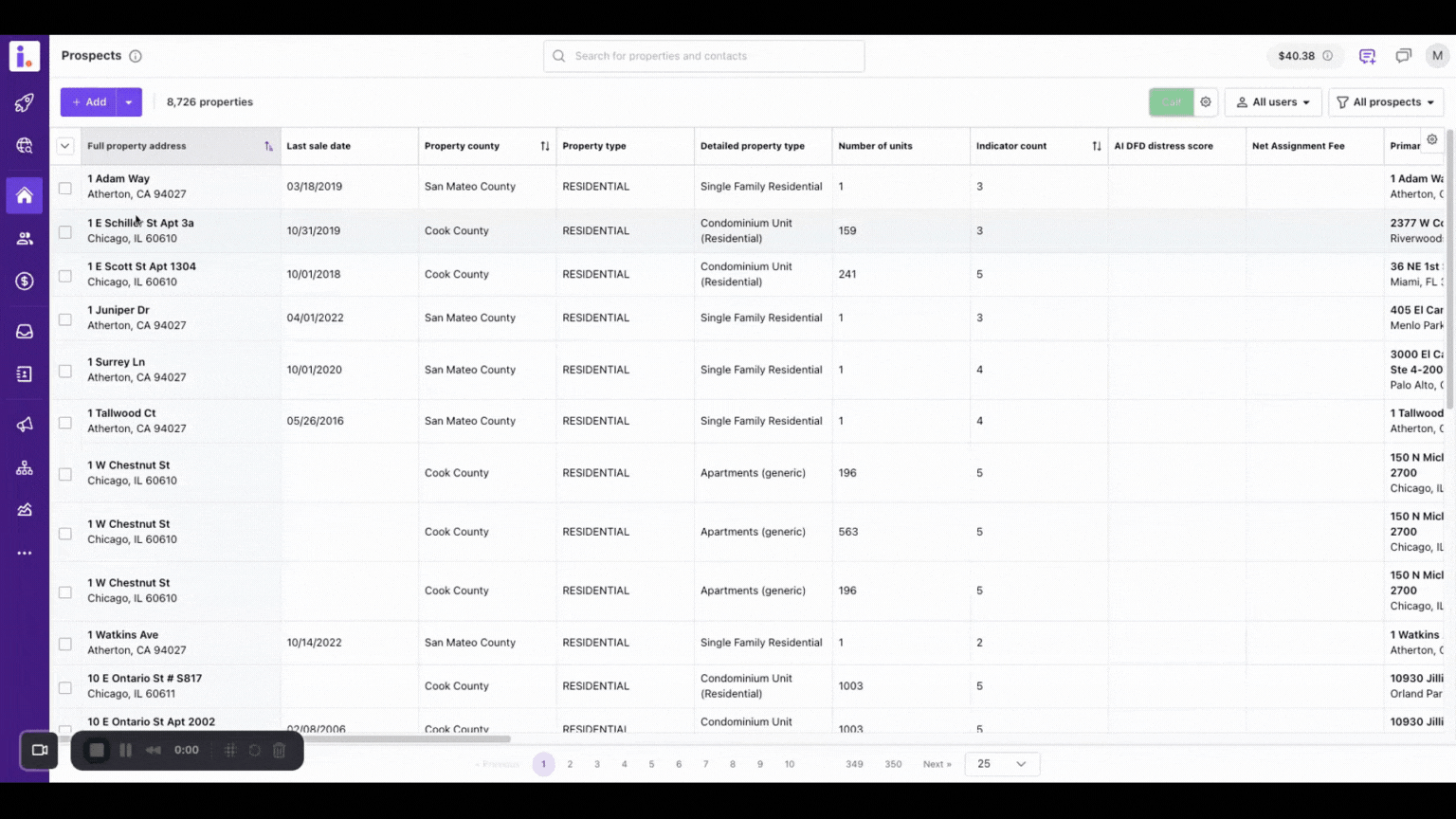Open the megaphone campaigns sidebar icon

click(x=25, y=425)
